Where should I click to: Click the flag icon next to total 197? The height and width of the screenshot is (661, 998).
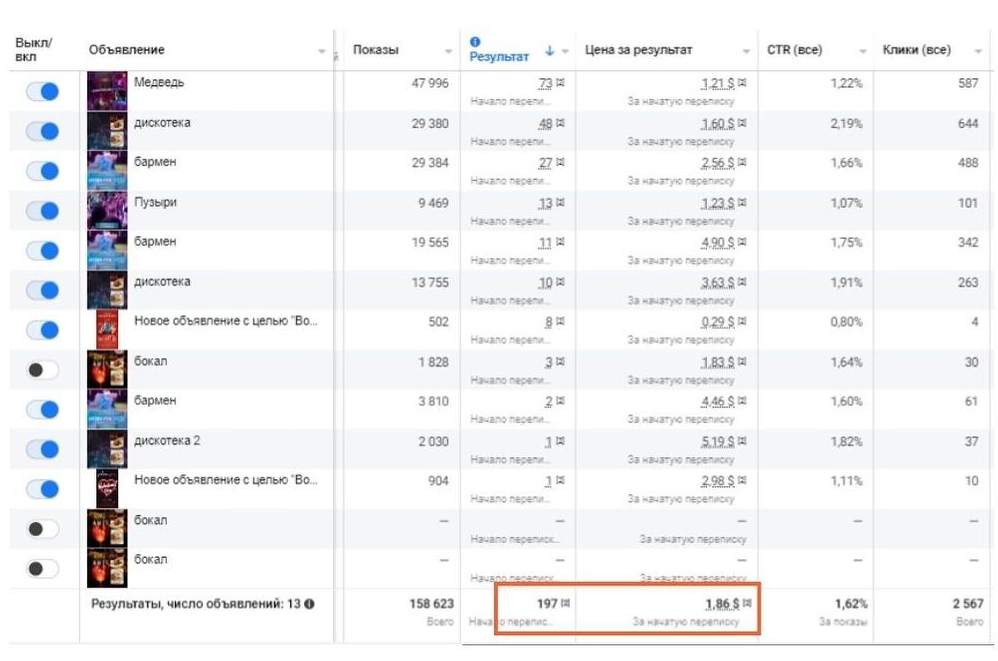click(x=567, y=604)
